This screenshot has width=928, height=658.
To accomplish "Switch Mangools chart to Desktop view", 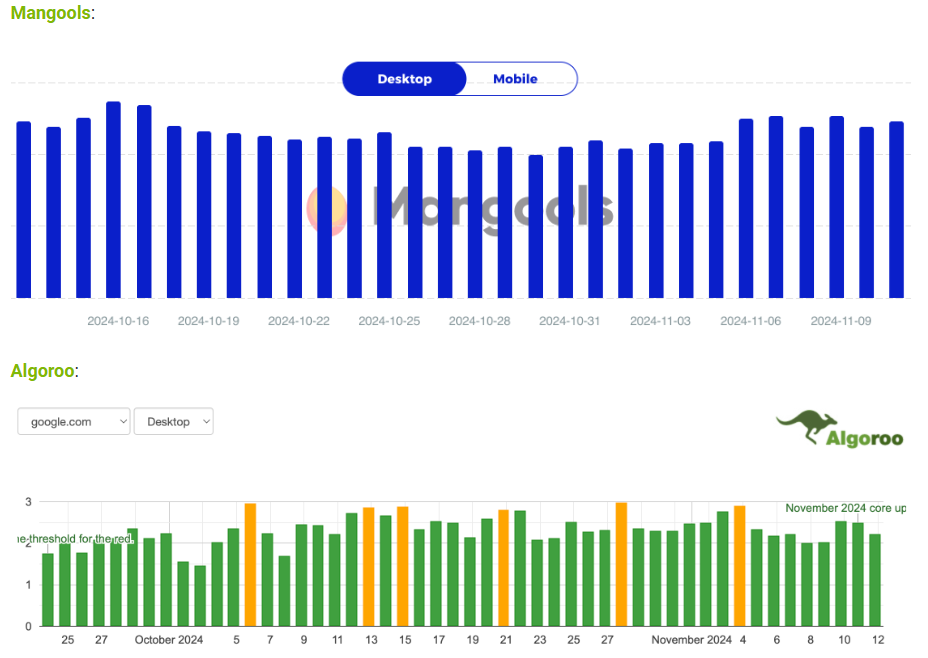I will coord(405,79).
